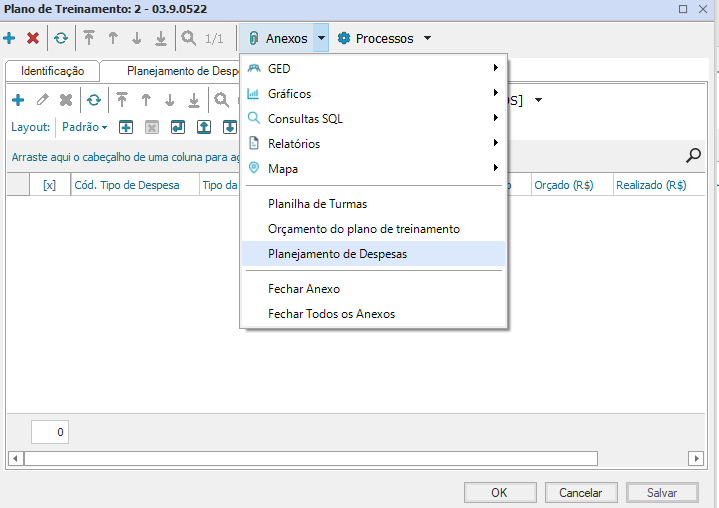The height and width of the screenshot is (508, 719).
Task: Go to last record in inner toolbar
Action: 194,100
